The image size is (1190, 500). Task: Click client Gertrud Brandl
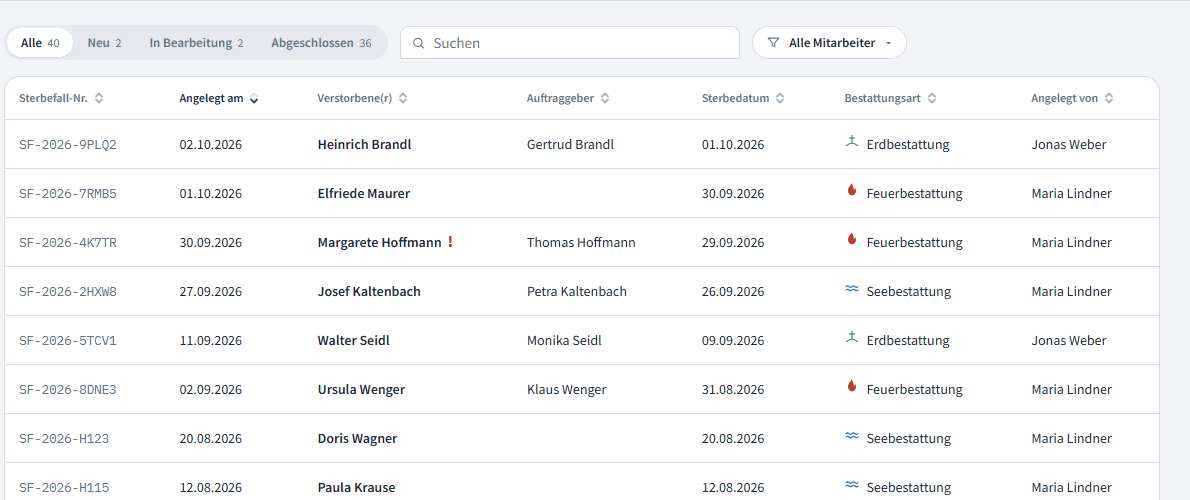click(570, 144)
